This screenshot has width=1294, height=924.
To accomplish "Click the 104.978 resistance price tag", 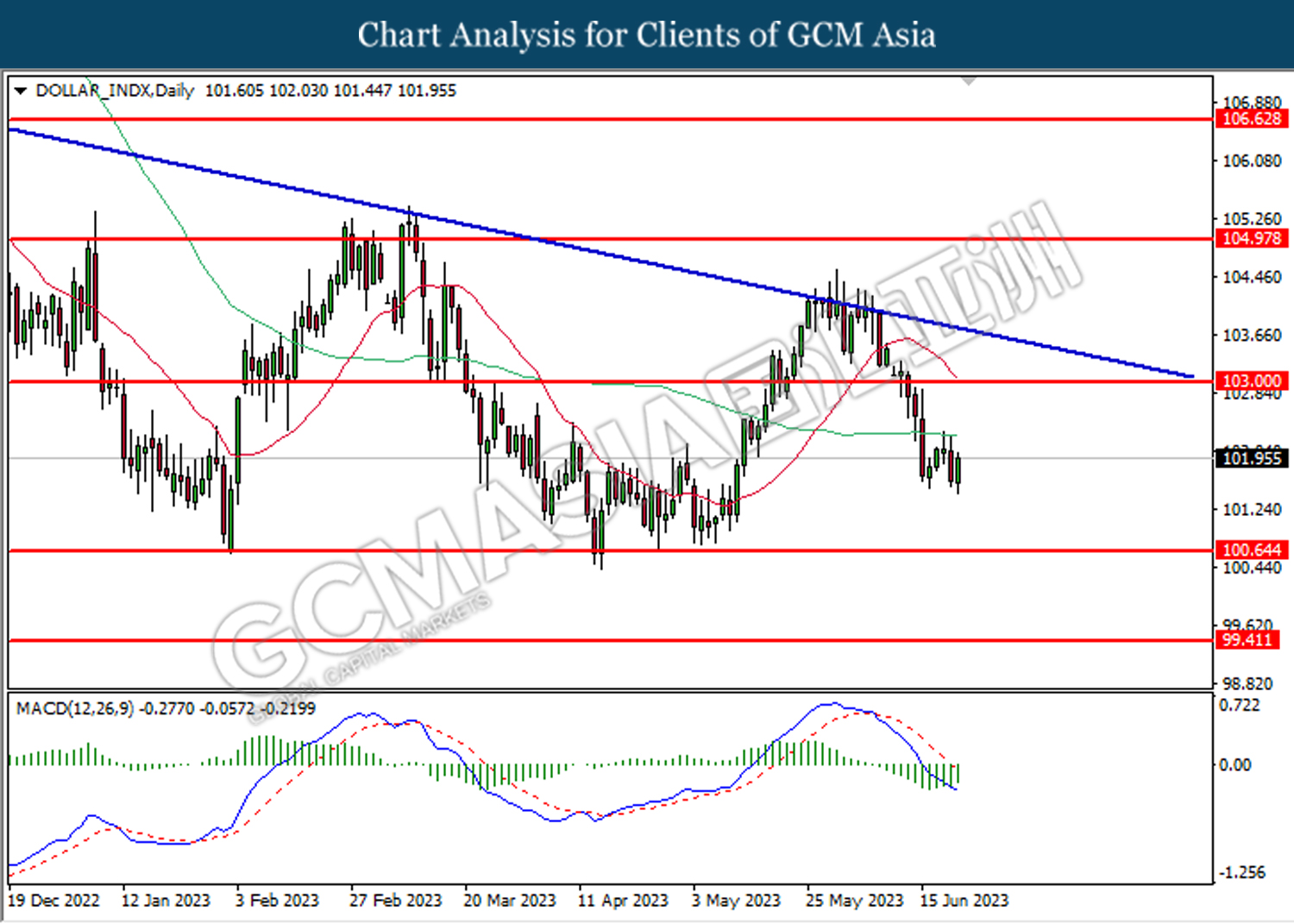I will click(1252, 238).
